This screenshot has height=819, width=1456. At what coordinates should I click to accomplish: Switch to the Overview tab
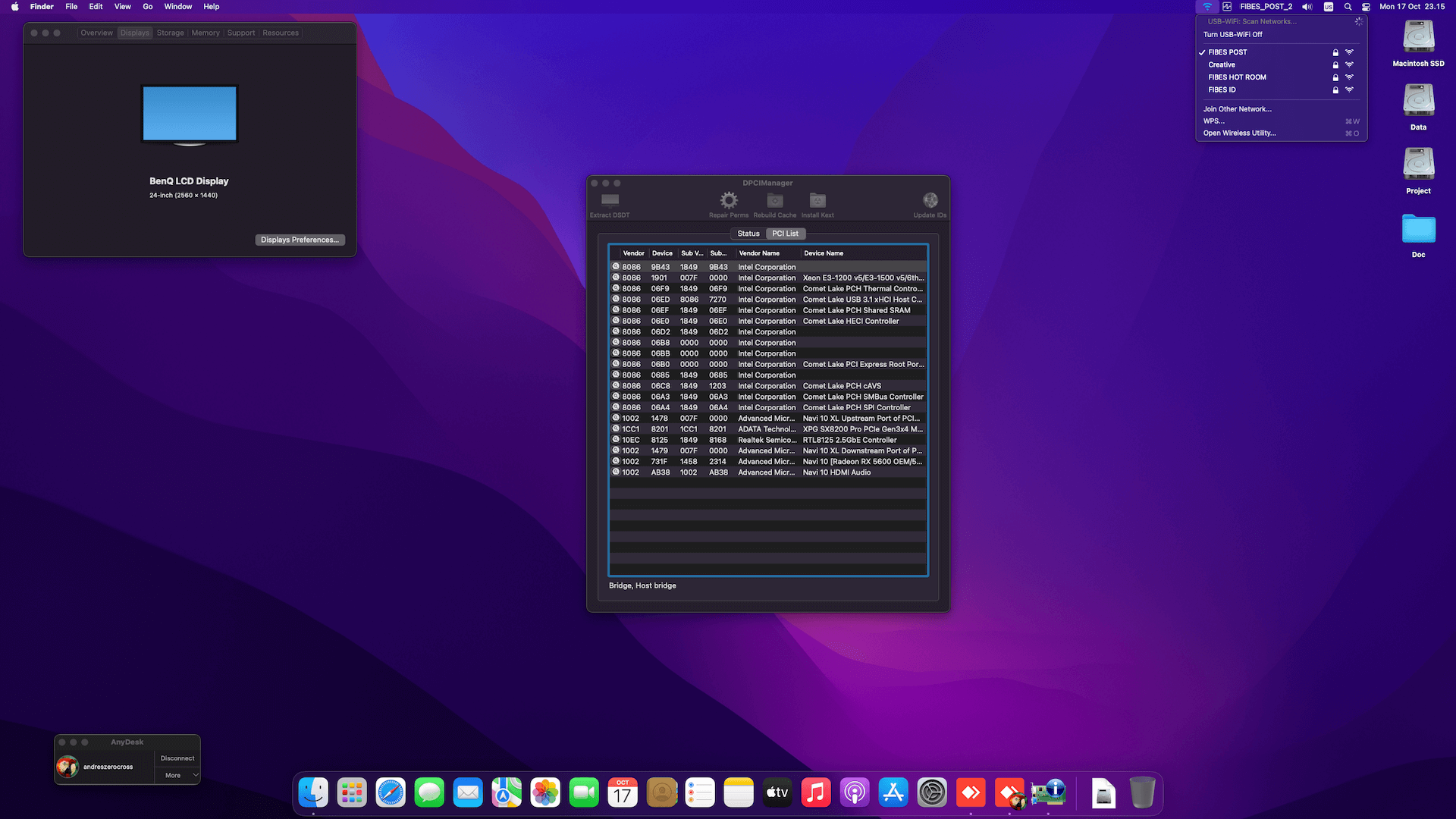click(x=97, y=33)
